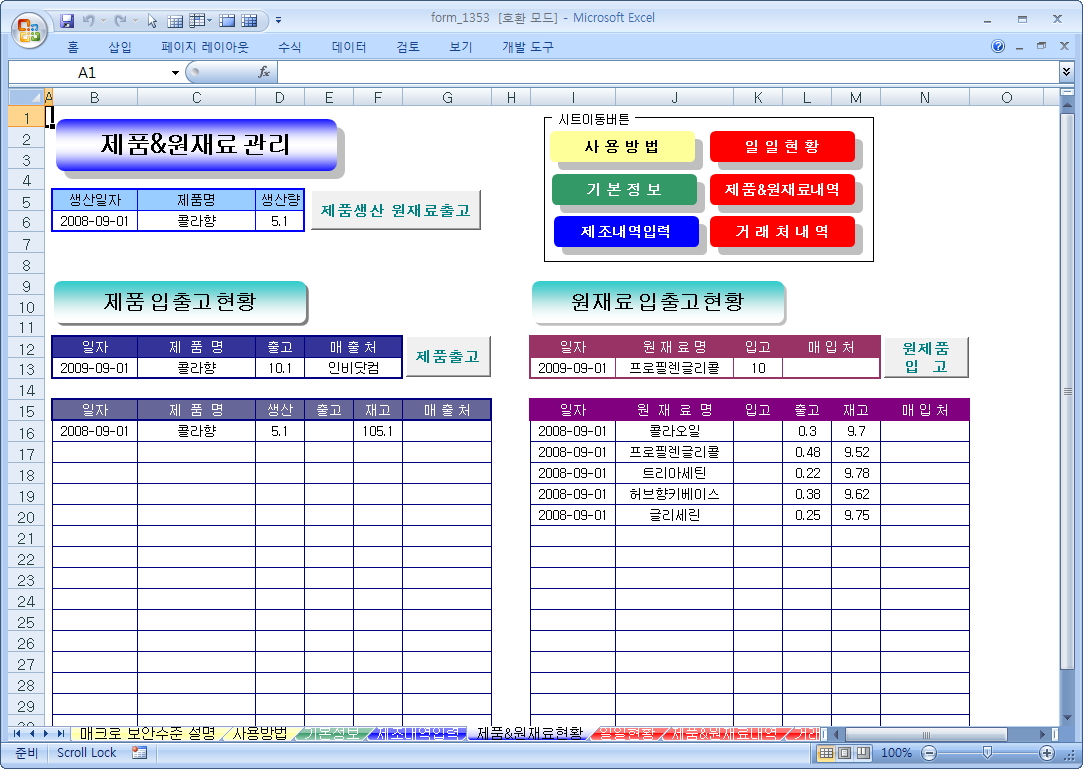The height and width of the screenshot is (769, 1083).
Task: Zoom in with the plus icon
Action: pos(1047,752)
